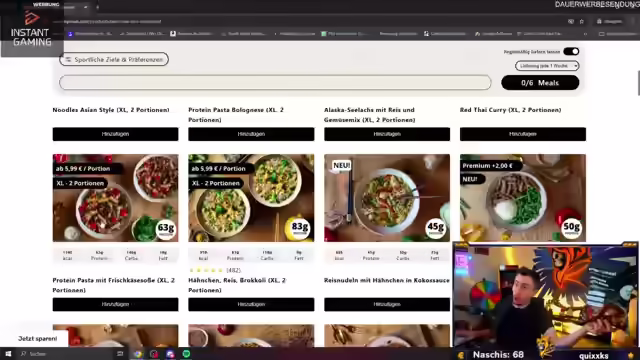This screenshot has width=640, height=360.
Task: Add Alaska-Seelachs mit Reis via Hinzufügen
Action: [x=387, y=134]
